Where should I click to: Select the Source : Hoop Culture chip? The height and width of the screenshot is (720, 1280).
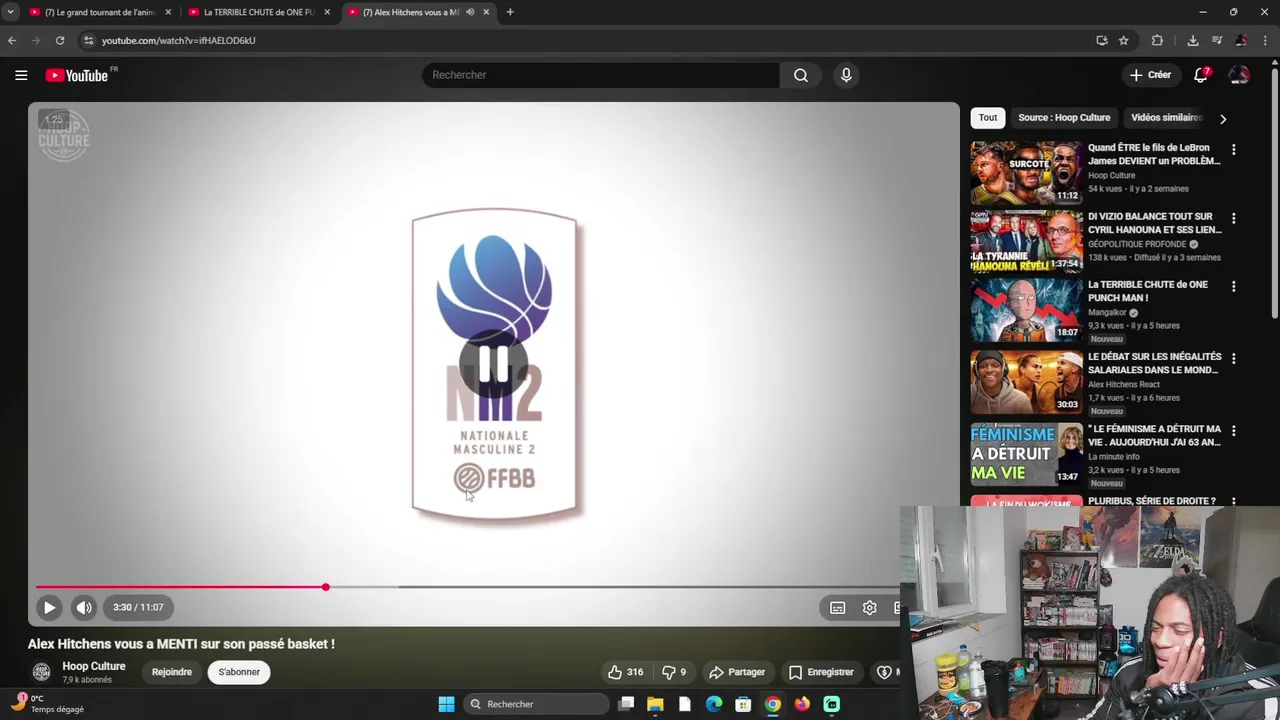pos(1064,118)
